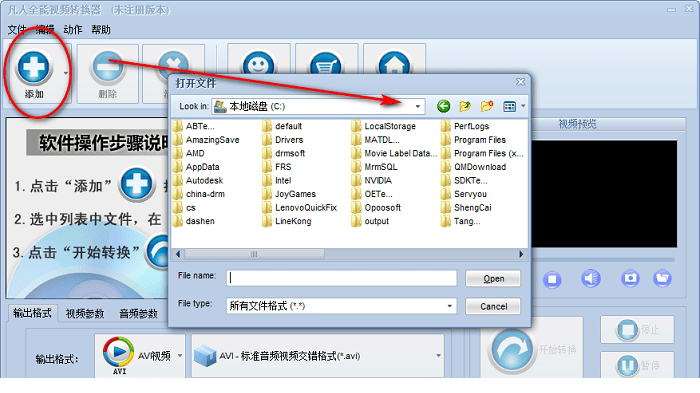Click the Pause conversion button
The image size is (700, 393).
(x=637, y=365)
